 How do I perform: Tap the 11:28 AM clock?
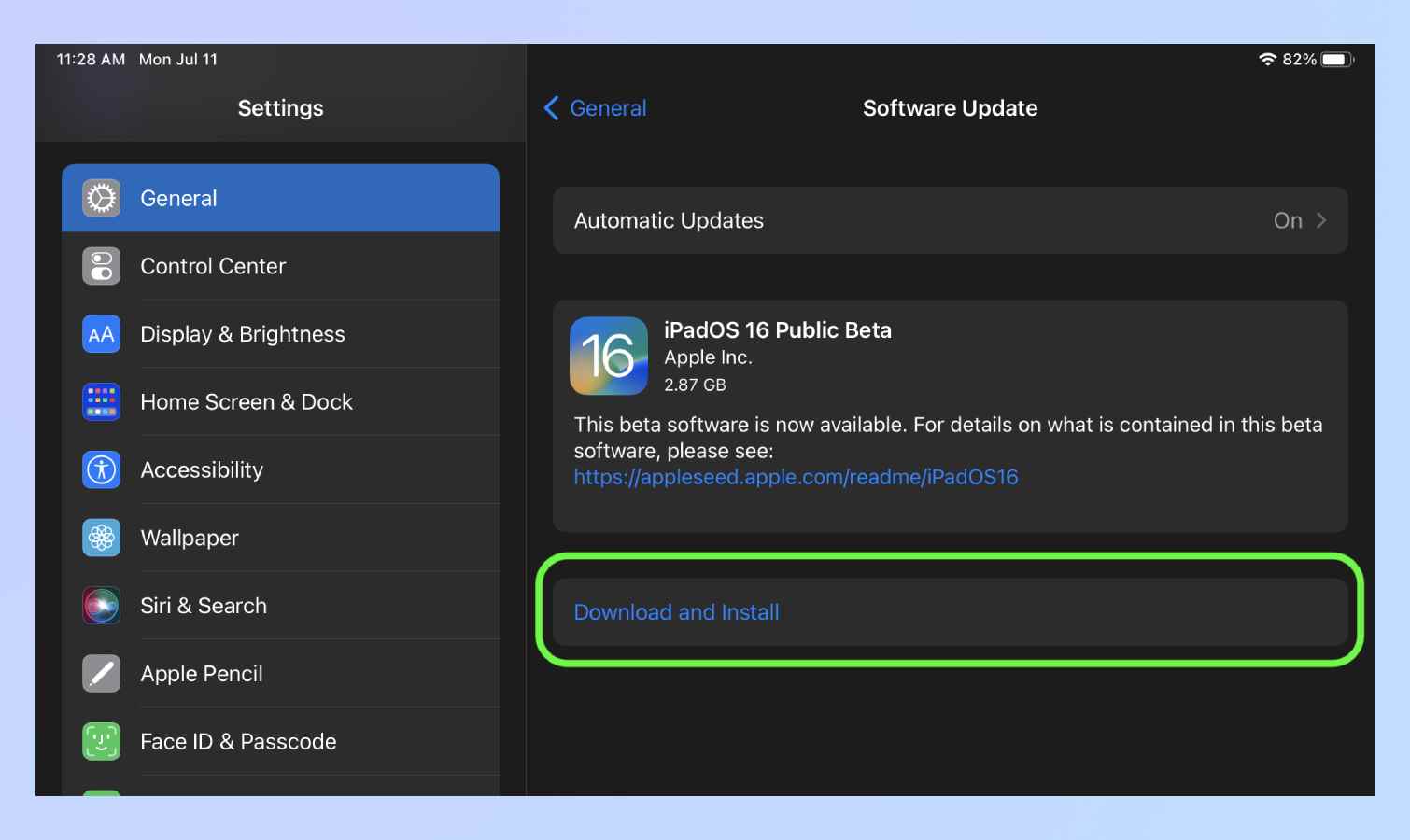(x=91, y=60)
